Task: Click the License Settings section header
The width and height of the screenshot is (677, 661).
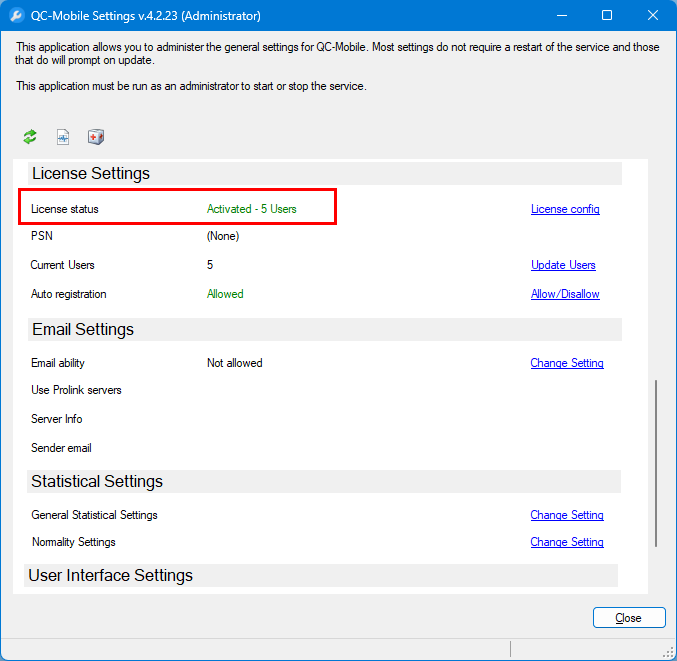Action: 325,174
